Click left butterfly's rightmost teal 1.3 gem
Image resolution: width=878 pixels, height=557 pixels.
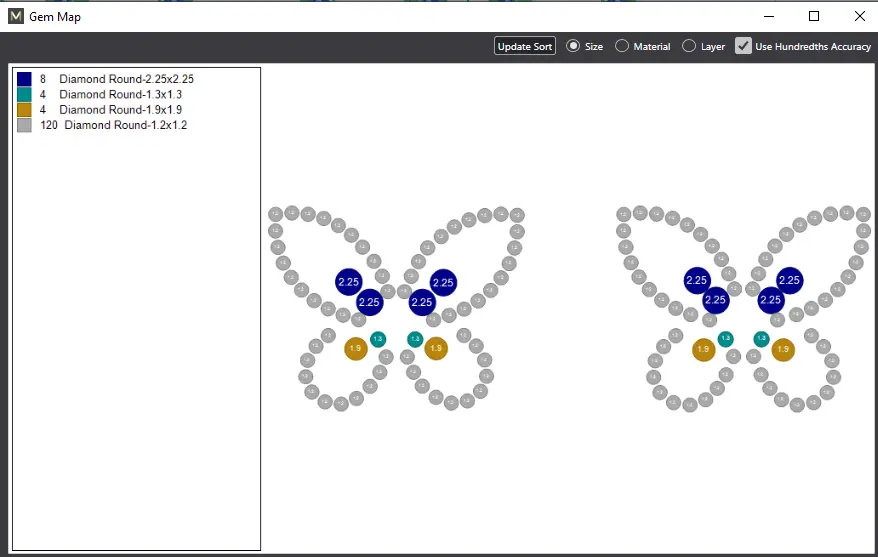click(x=415, y=339)
